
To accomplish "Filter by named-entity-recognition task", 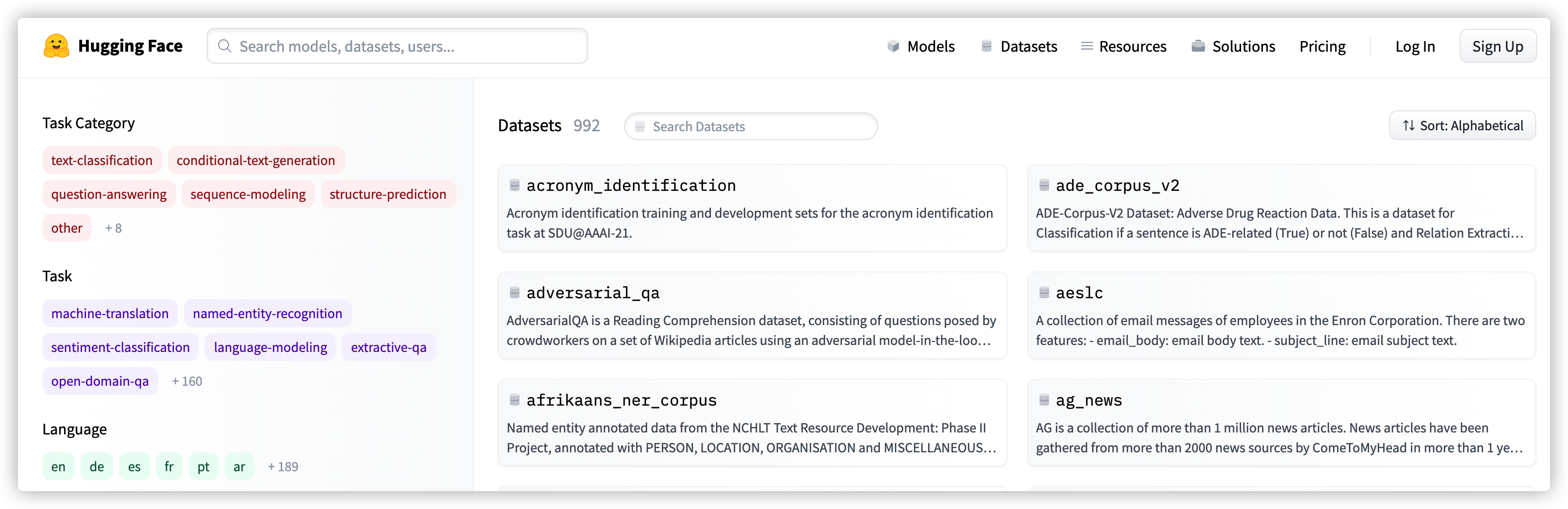I will click(x=267, y=314).
